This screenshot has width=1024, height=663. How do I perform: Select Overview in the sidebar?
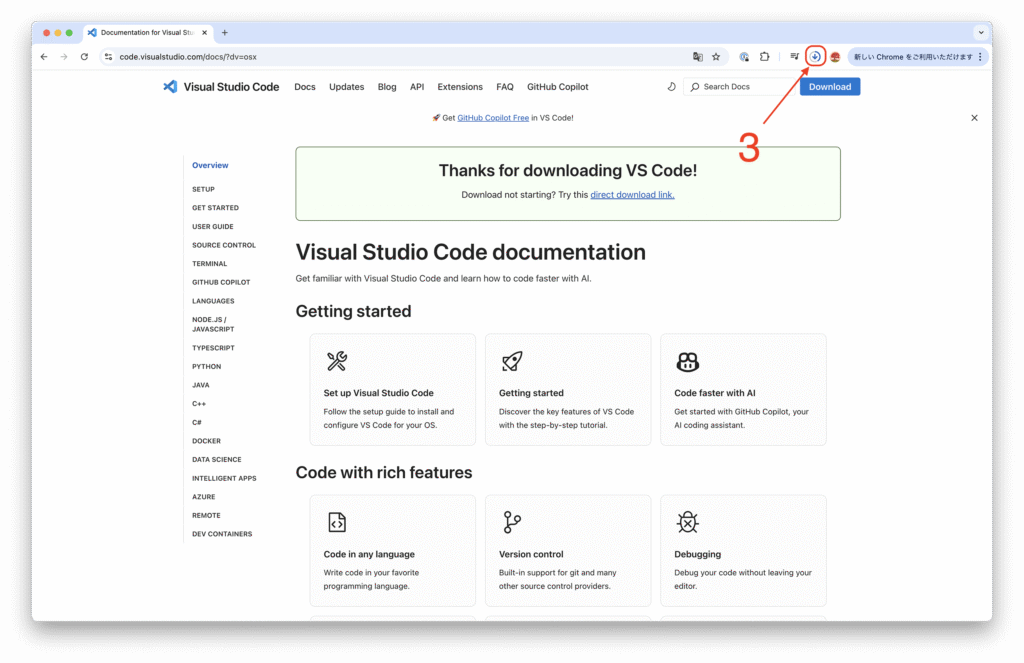[x=210, y=165]
